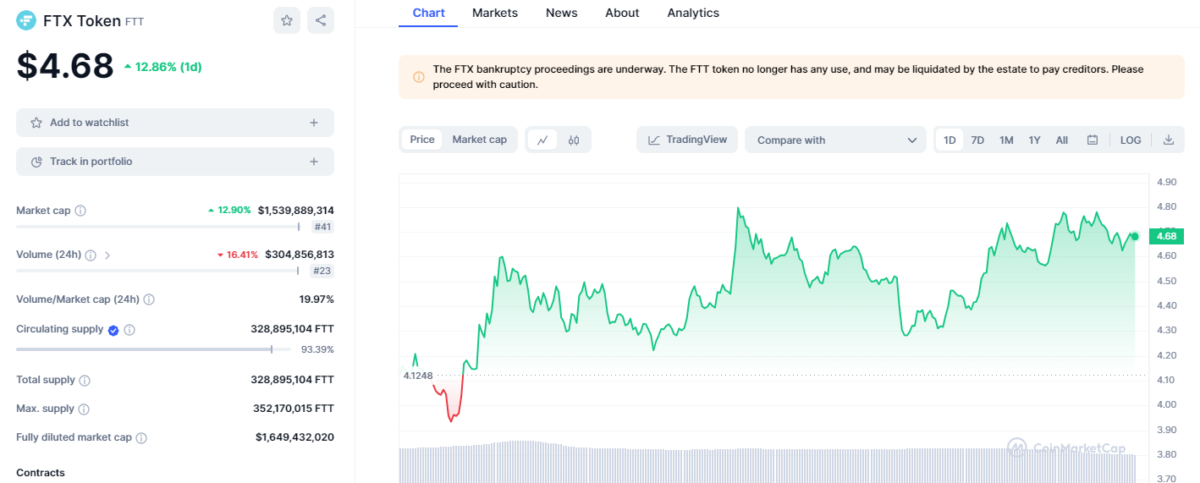The height and width of the screenshot is (483, 1200).
Task: Click volume rank #23 badge
Action: point(322,271)
